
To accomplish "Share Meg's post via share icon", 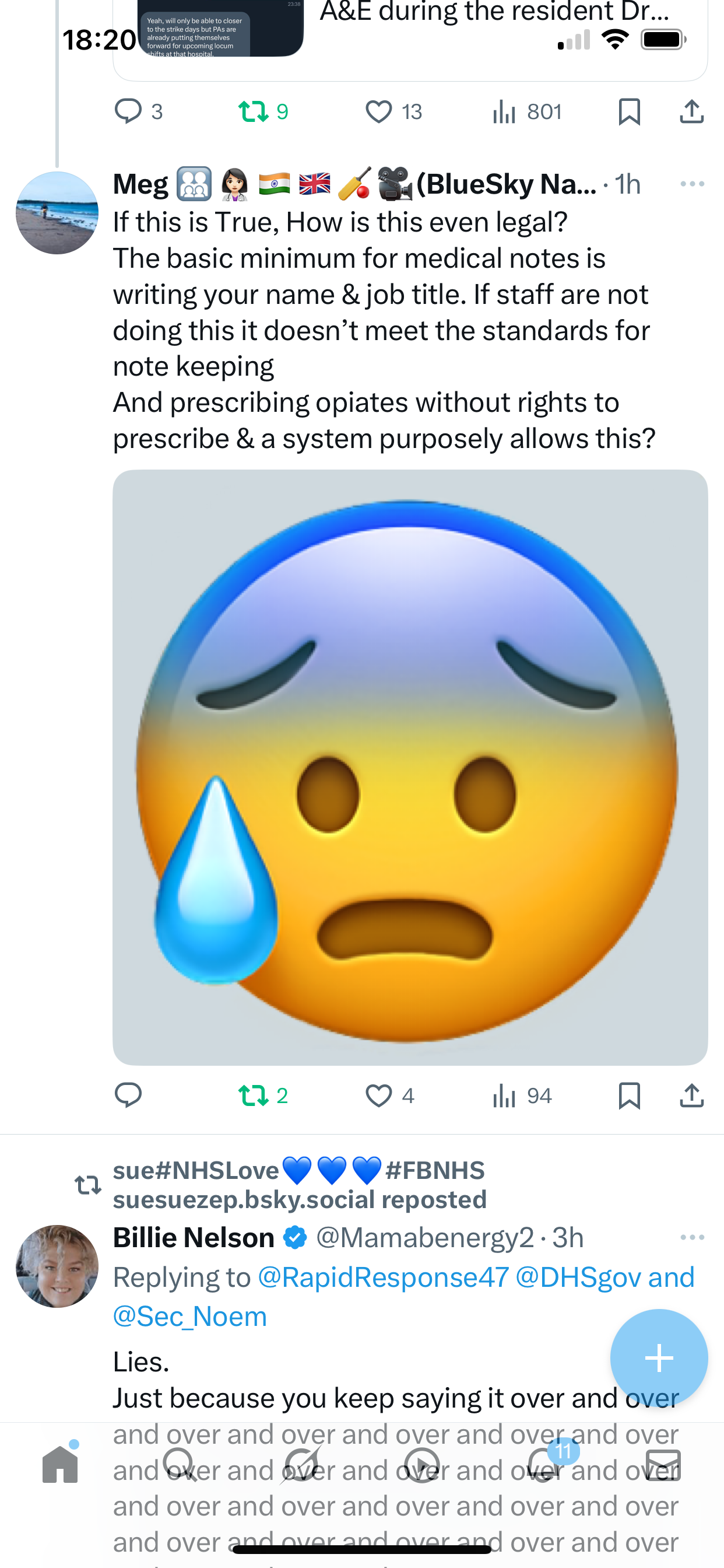I will (692, 1095).
